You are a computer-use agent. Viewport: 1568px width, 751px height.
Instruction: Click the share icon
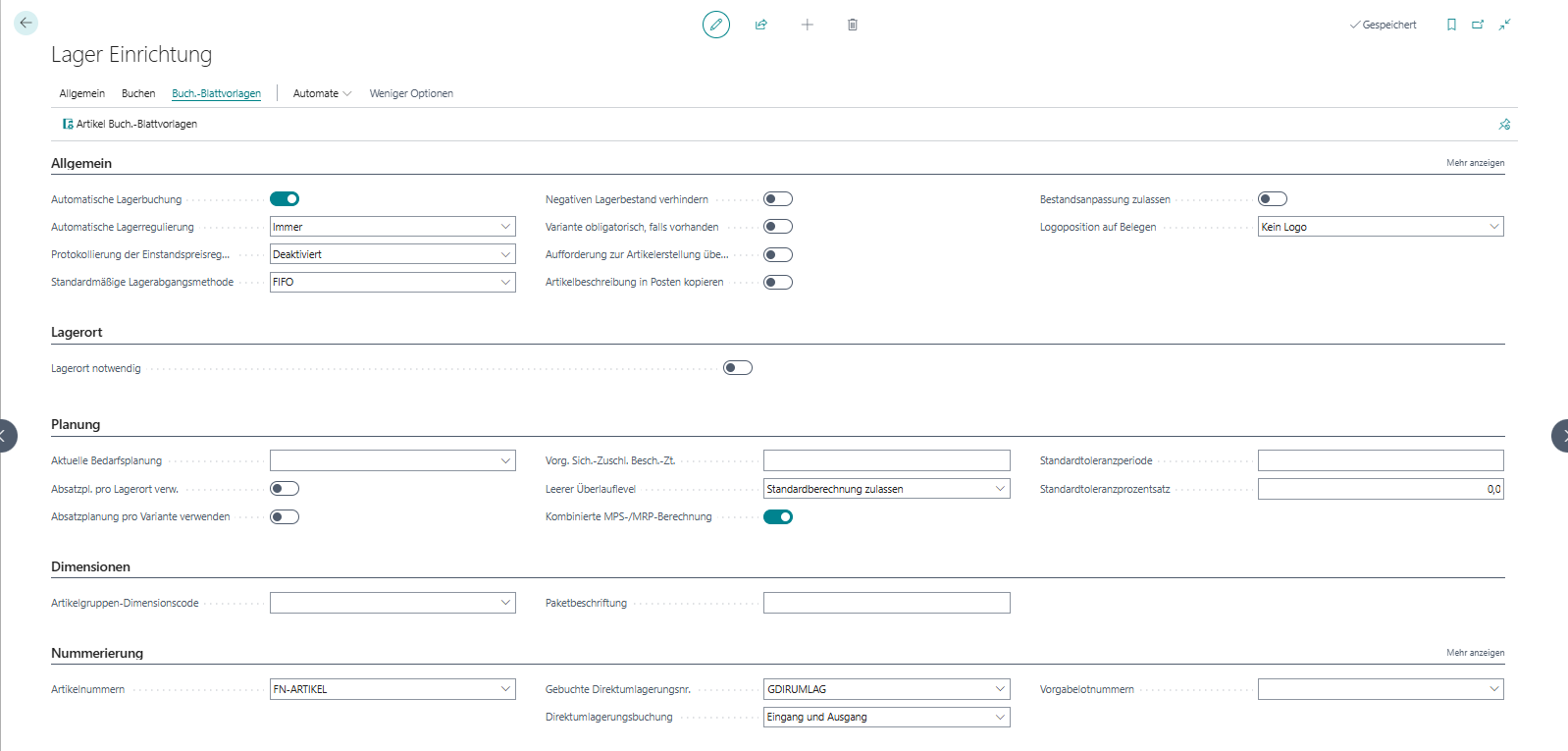tap(761, 25)
